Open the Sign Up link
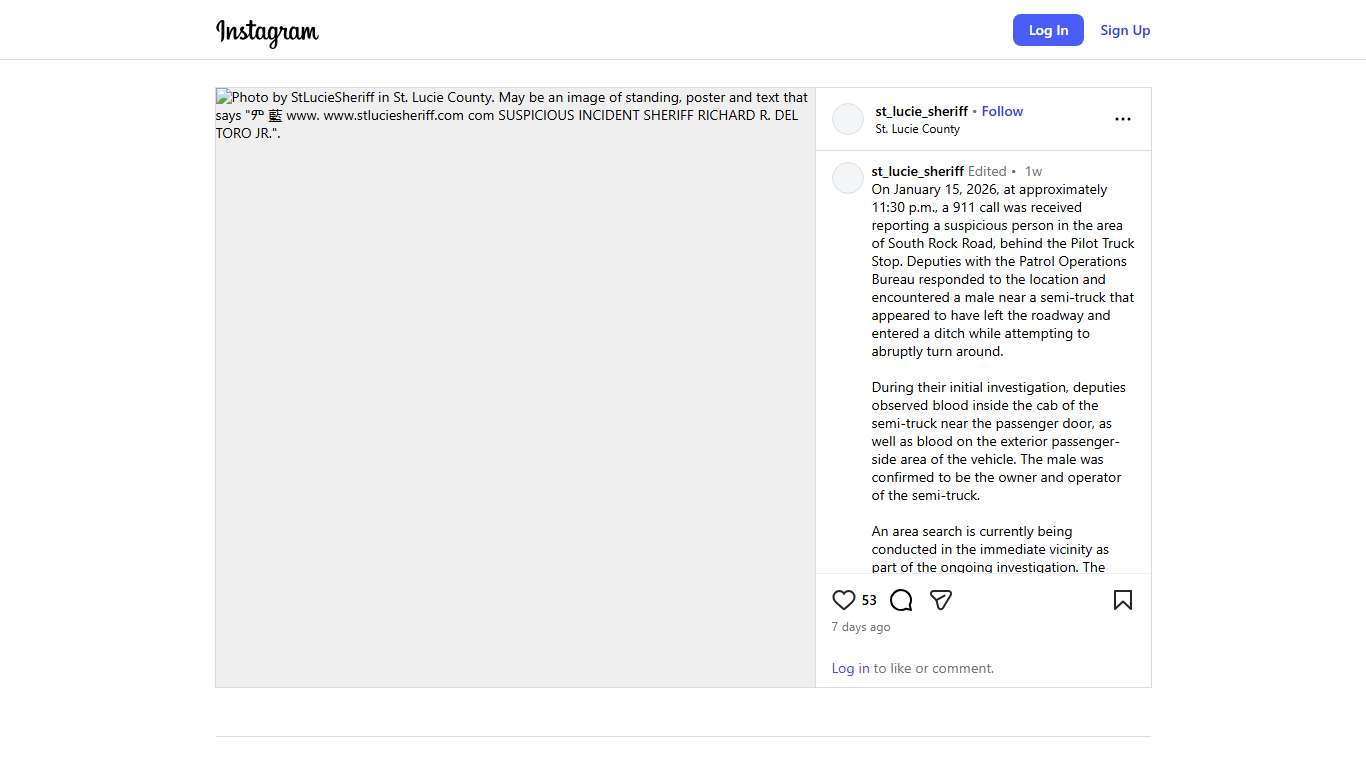This screenshot has width=1366, height=768. point(1125,30)
